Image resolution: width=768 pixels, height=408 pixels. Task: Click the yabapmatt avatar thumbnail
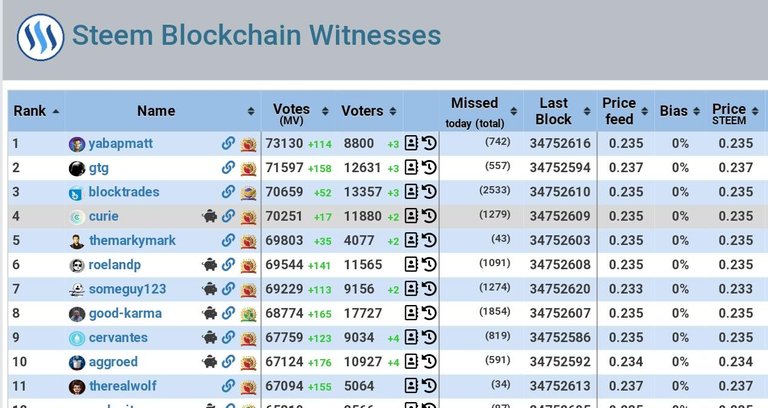click(77, 144)
